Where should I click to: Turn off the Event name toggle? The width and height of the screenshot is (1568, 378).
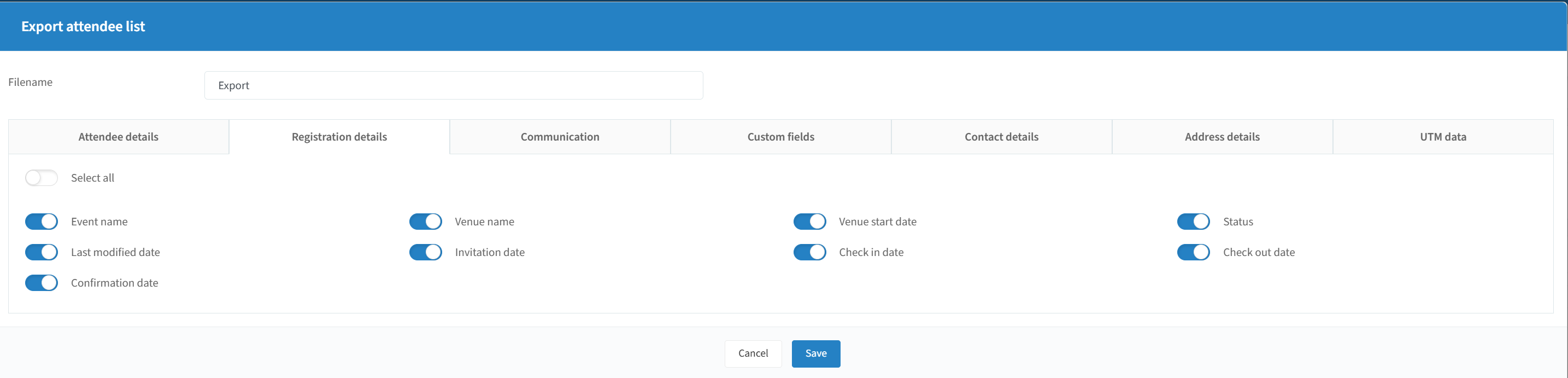(x=42, y=222)
